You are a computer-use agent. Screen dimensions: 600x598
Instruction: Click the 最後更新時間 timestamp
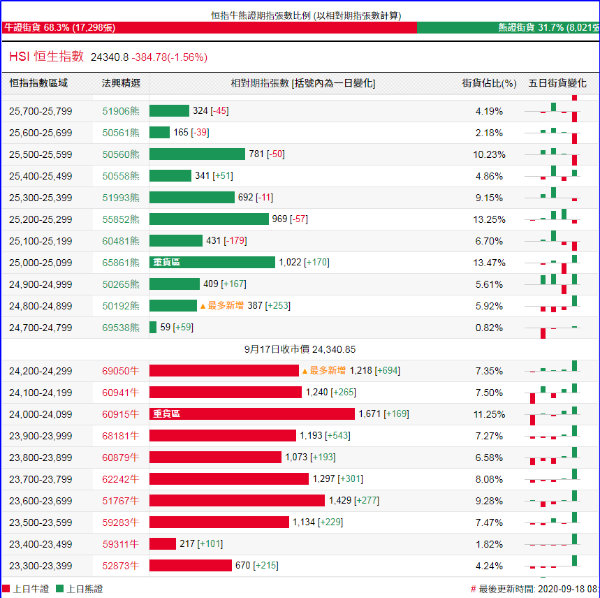pos(535,589)
